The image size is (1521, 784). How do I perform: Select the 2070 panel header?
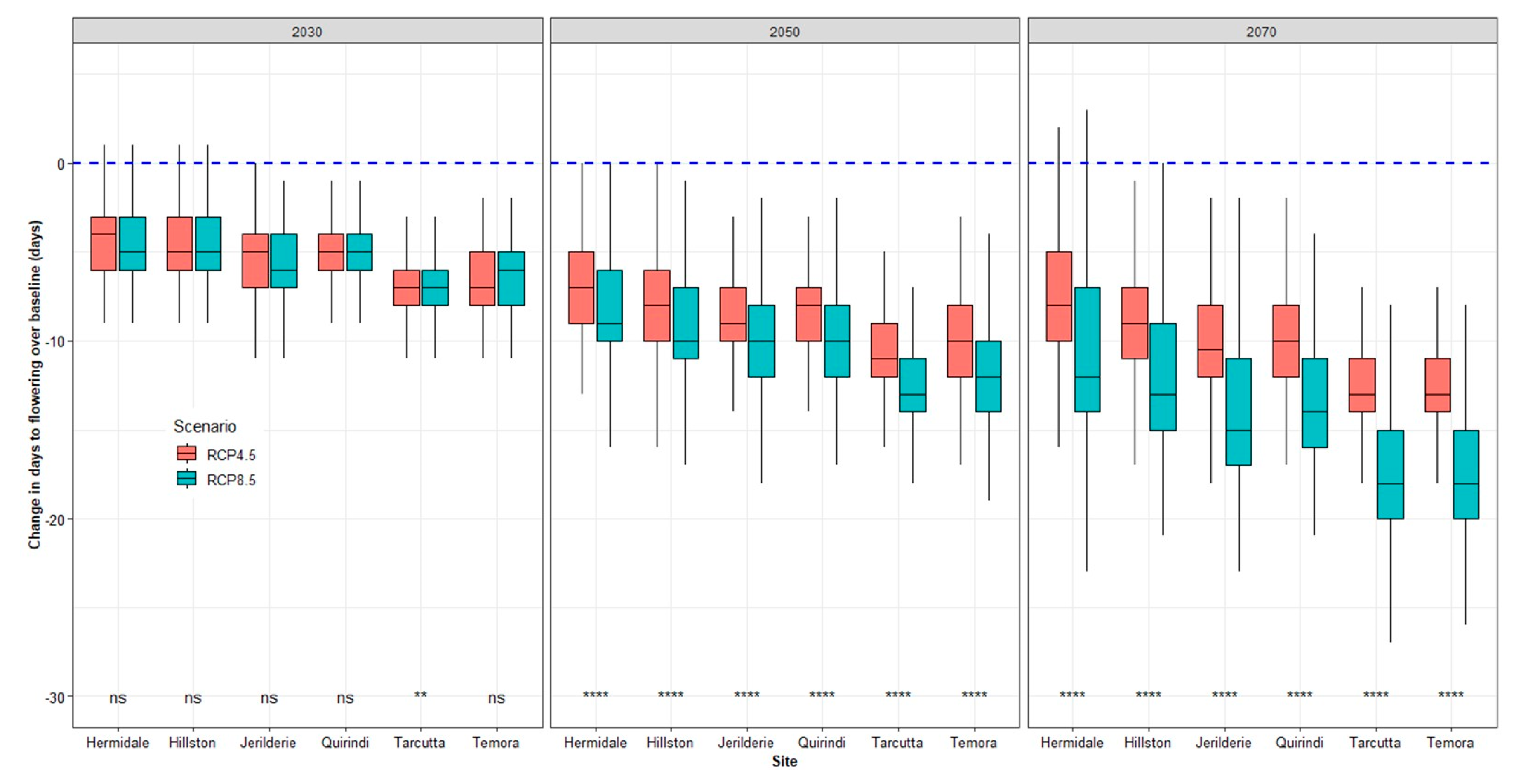pos(1261,31)
